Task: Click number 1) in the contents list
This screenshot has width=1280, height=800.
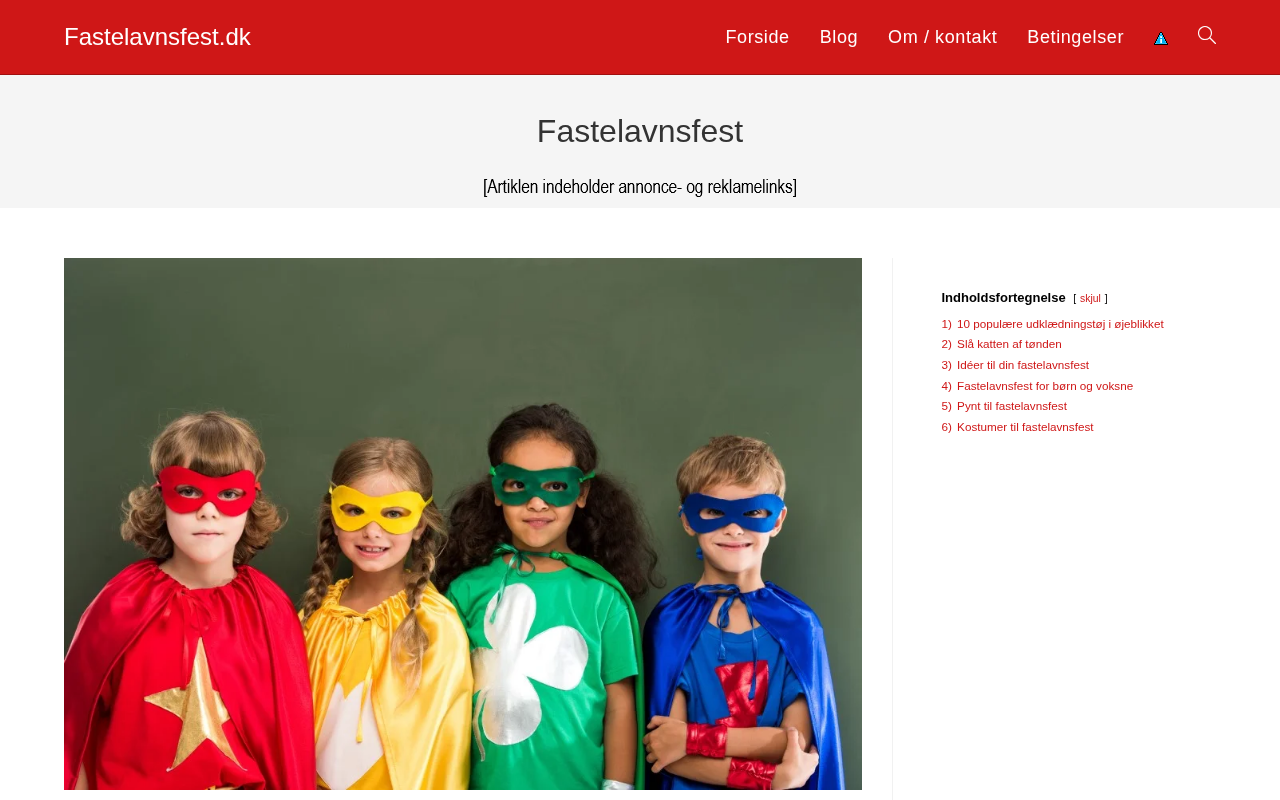Action: pos(946,324)
